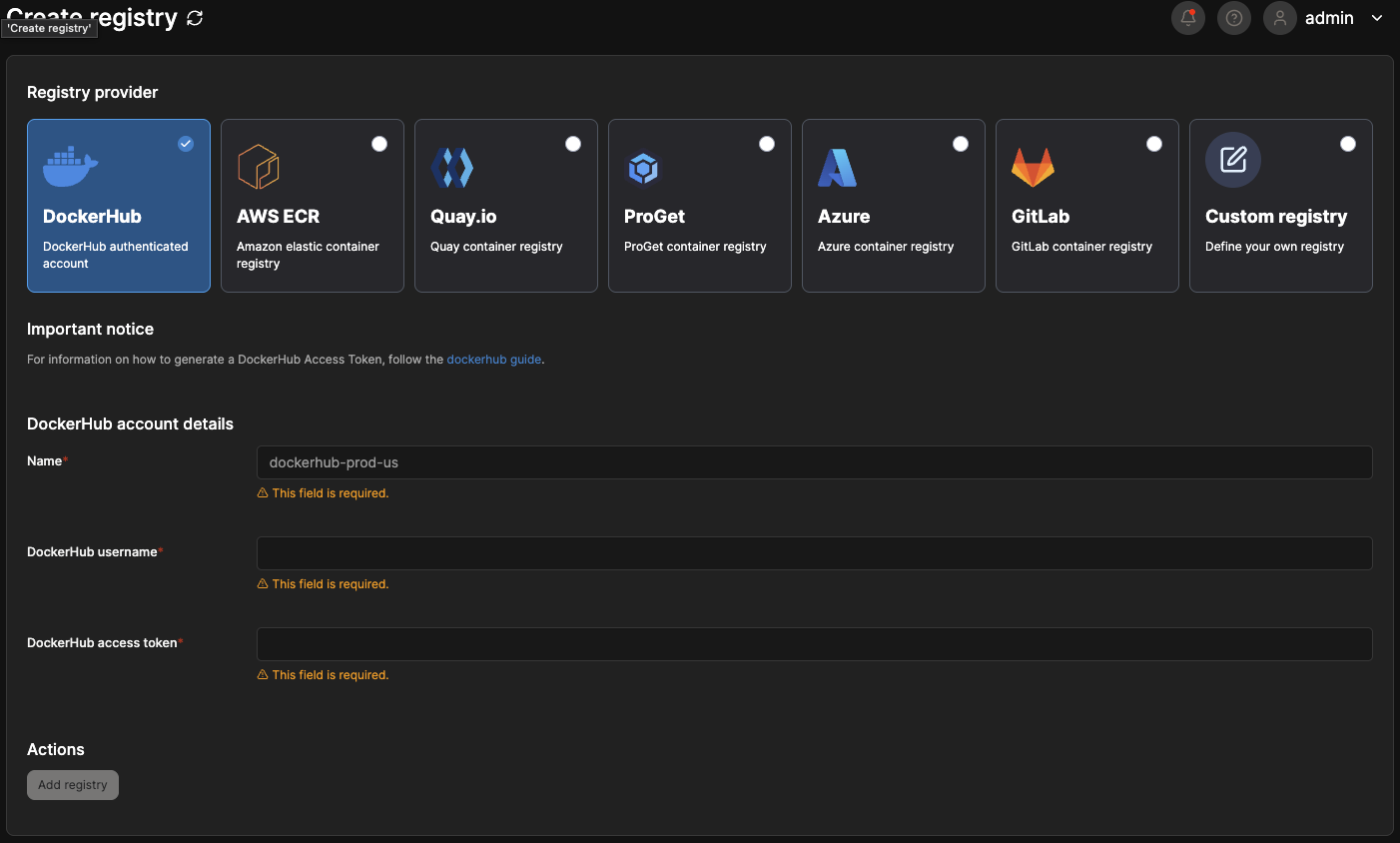Toggle the DockerHub selected checkmark
This screenshot has width=1400, height=843.
186,144
